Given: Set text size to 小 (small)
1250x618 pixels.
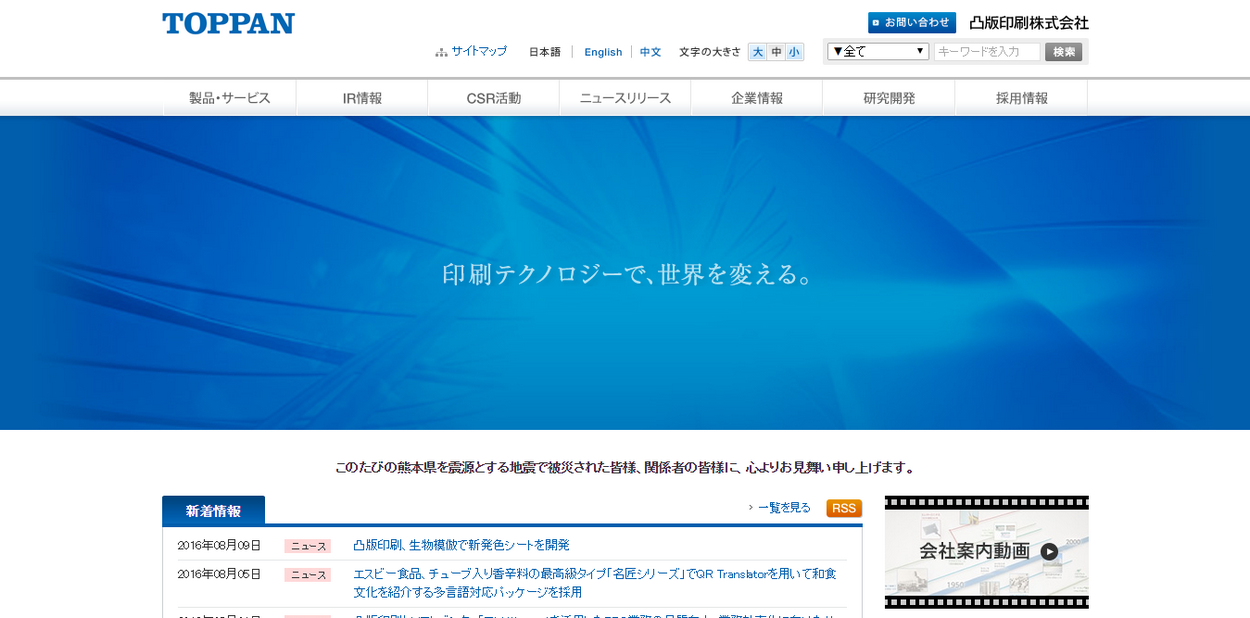Looking at the screenshot, I should click(794, 52).
